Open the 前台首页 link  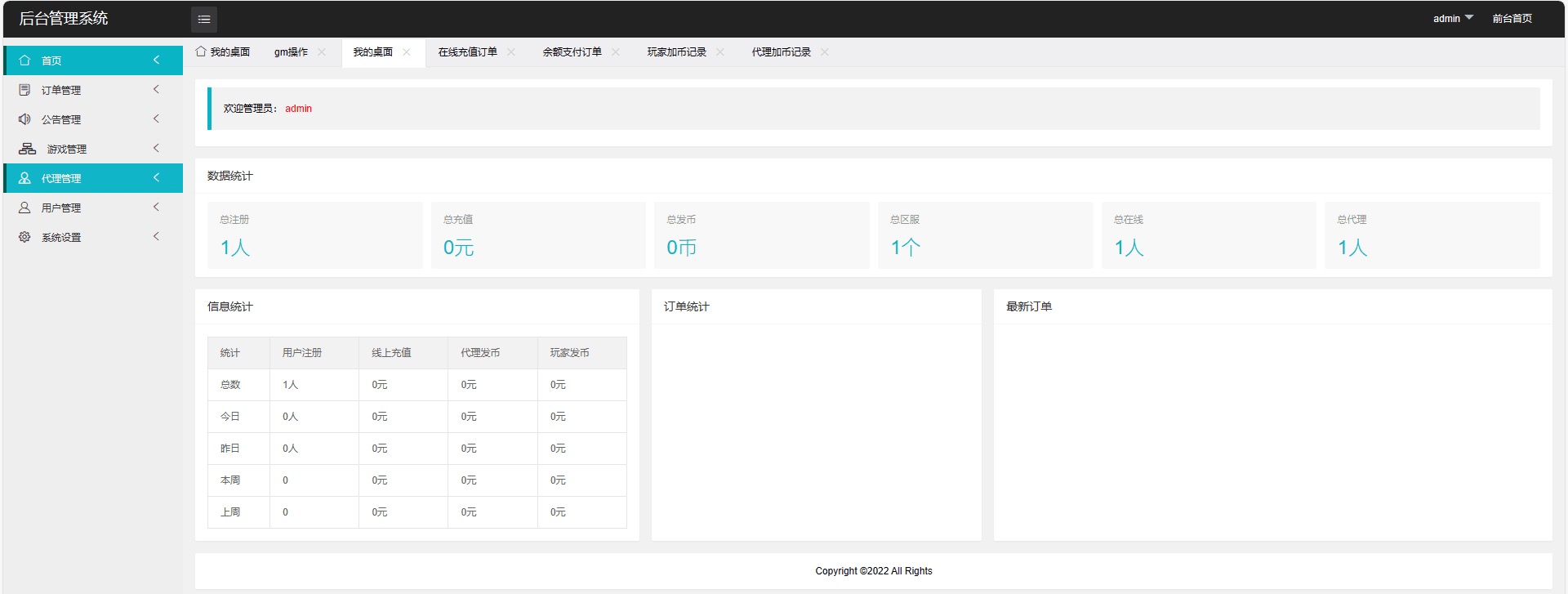pos(1512,19)
